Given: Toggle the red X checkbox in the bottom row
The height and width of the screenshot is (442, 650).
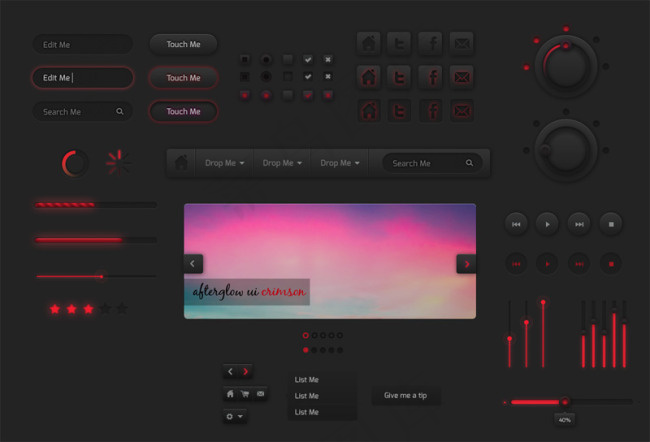Looking at the screenshot, I should pyautogui.click(x=328, y=95).
